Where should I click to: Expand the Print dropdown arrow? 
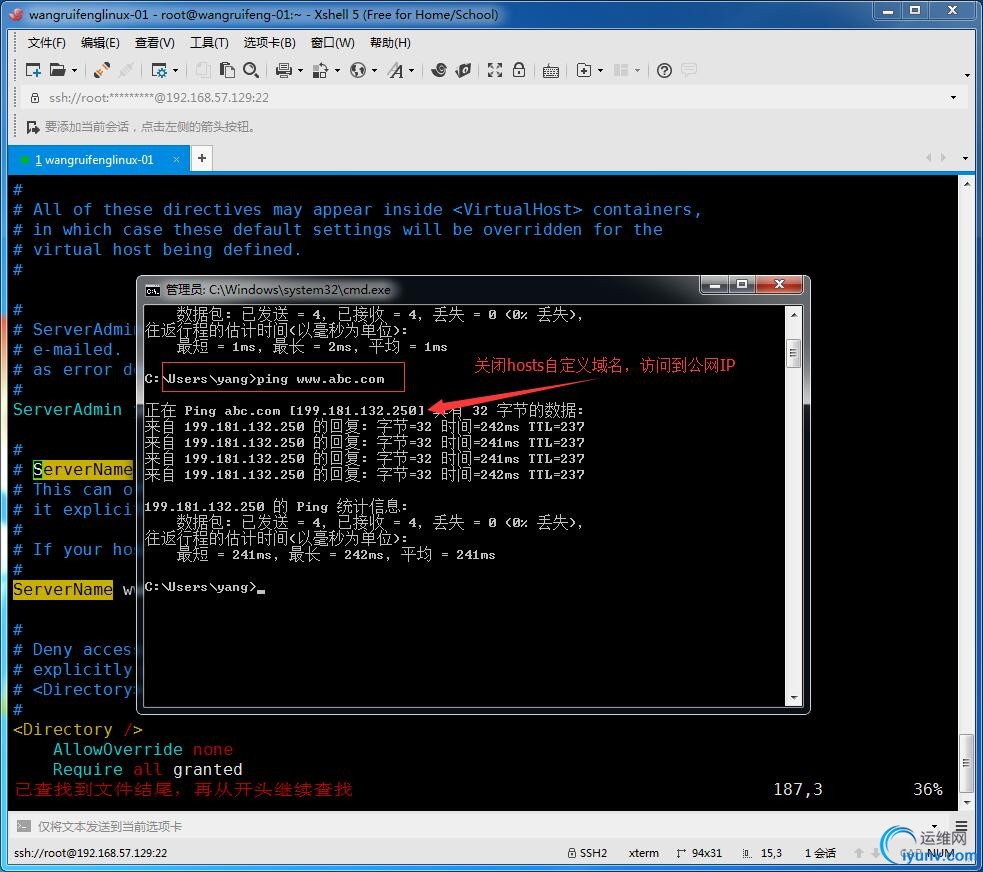pyautogui.click(x=300, y=70)
